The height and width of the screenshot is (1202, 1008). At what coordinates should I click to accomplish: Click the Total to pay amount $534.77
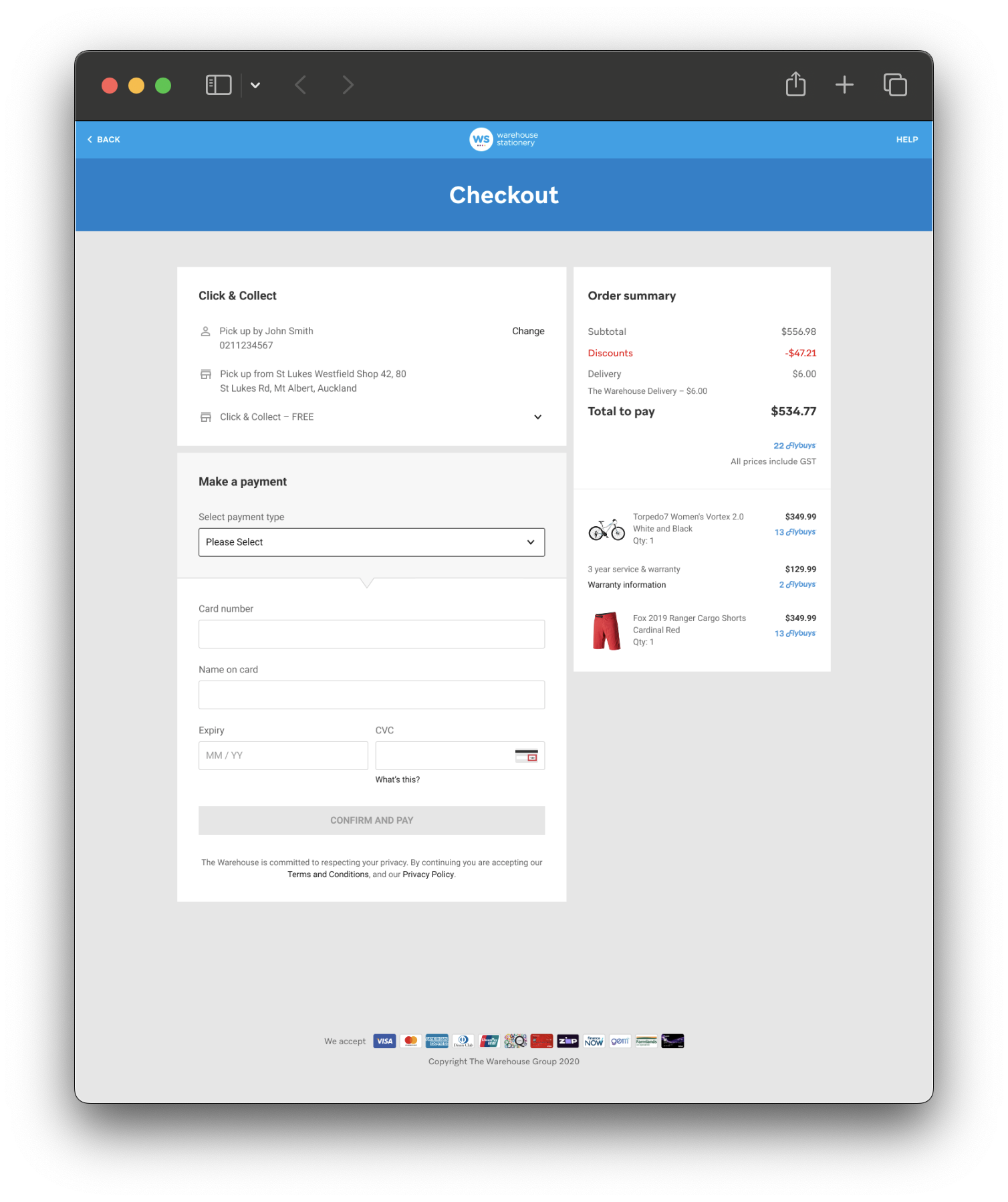[x=793, y=411]
